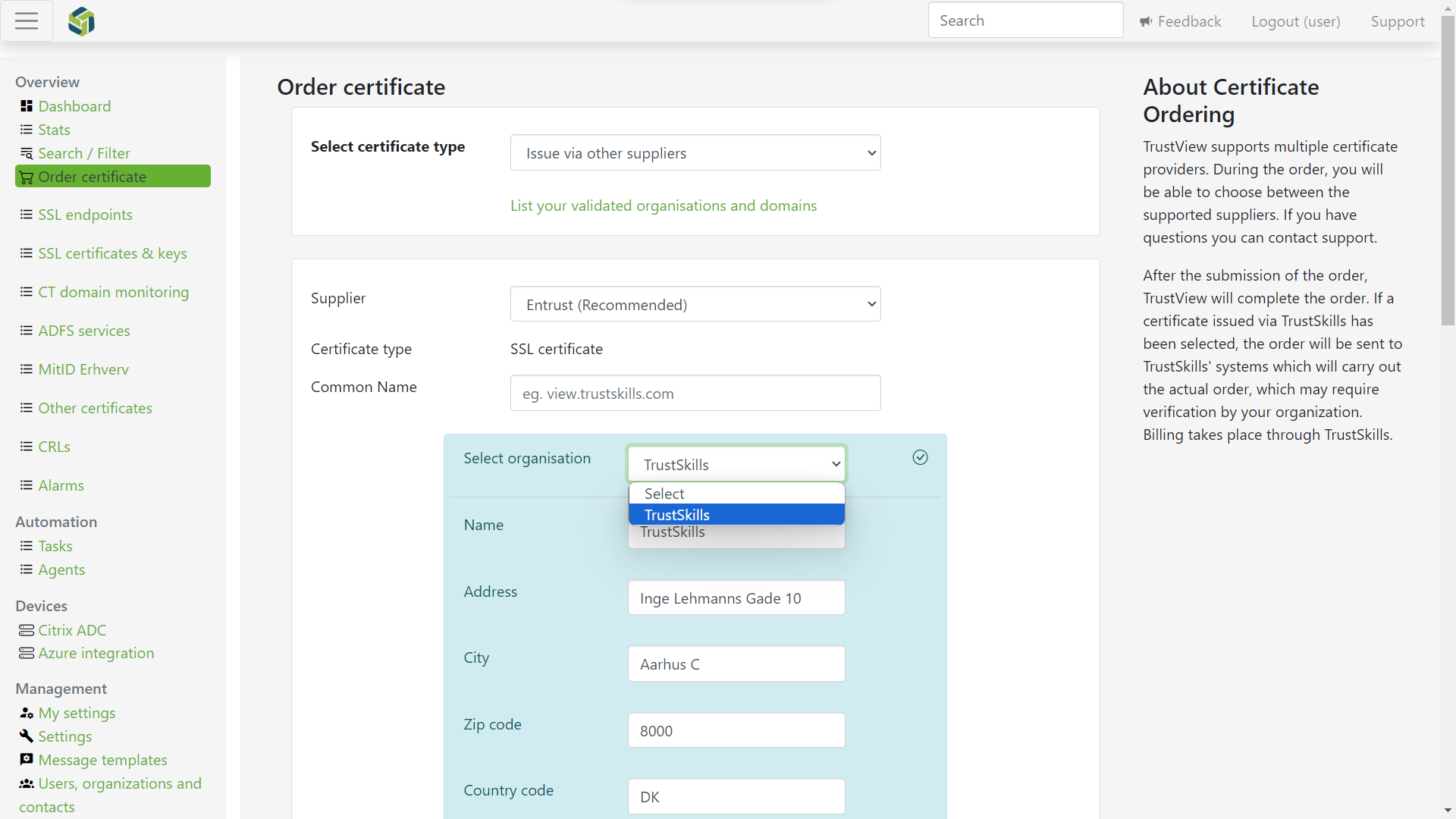The width and height of the screenshot is (1456, 819).
Task: Click the Azure integration server icon
Action: 27,653
